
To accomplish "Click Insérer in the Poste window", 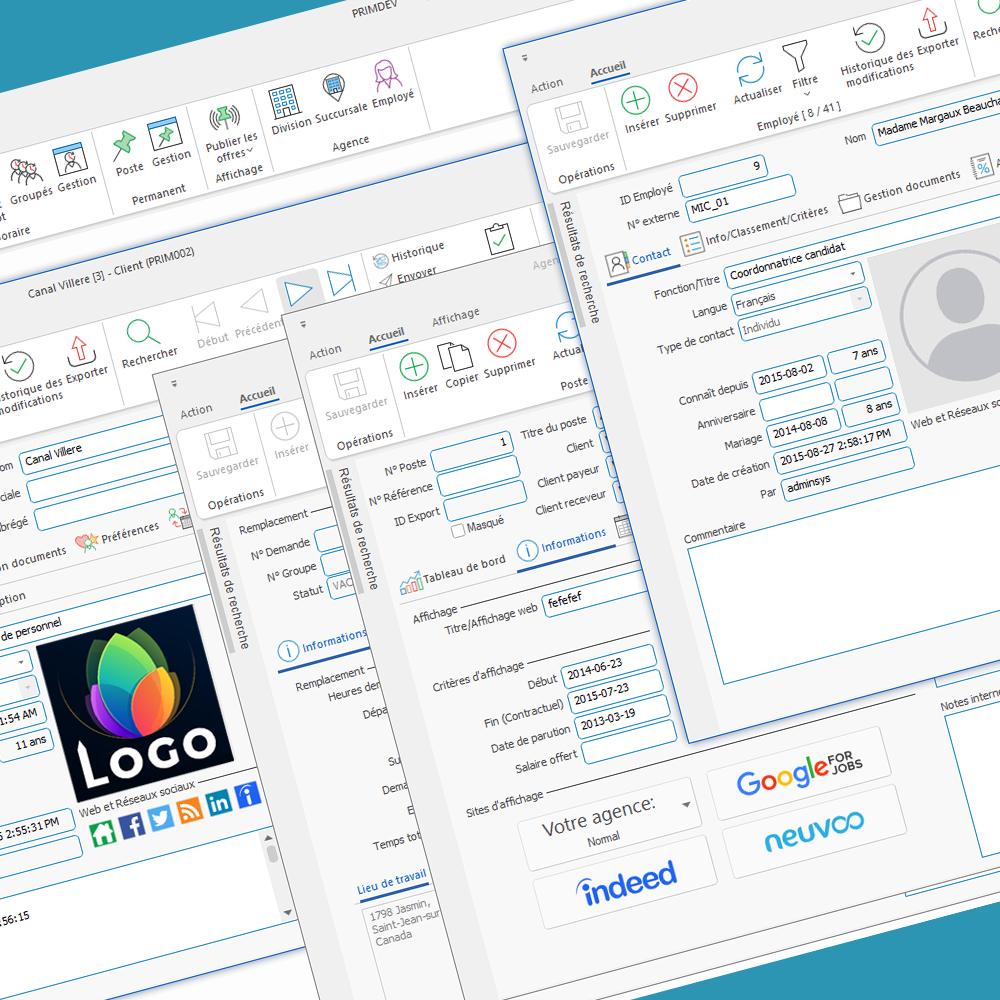I will (x=414, y=367).
